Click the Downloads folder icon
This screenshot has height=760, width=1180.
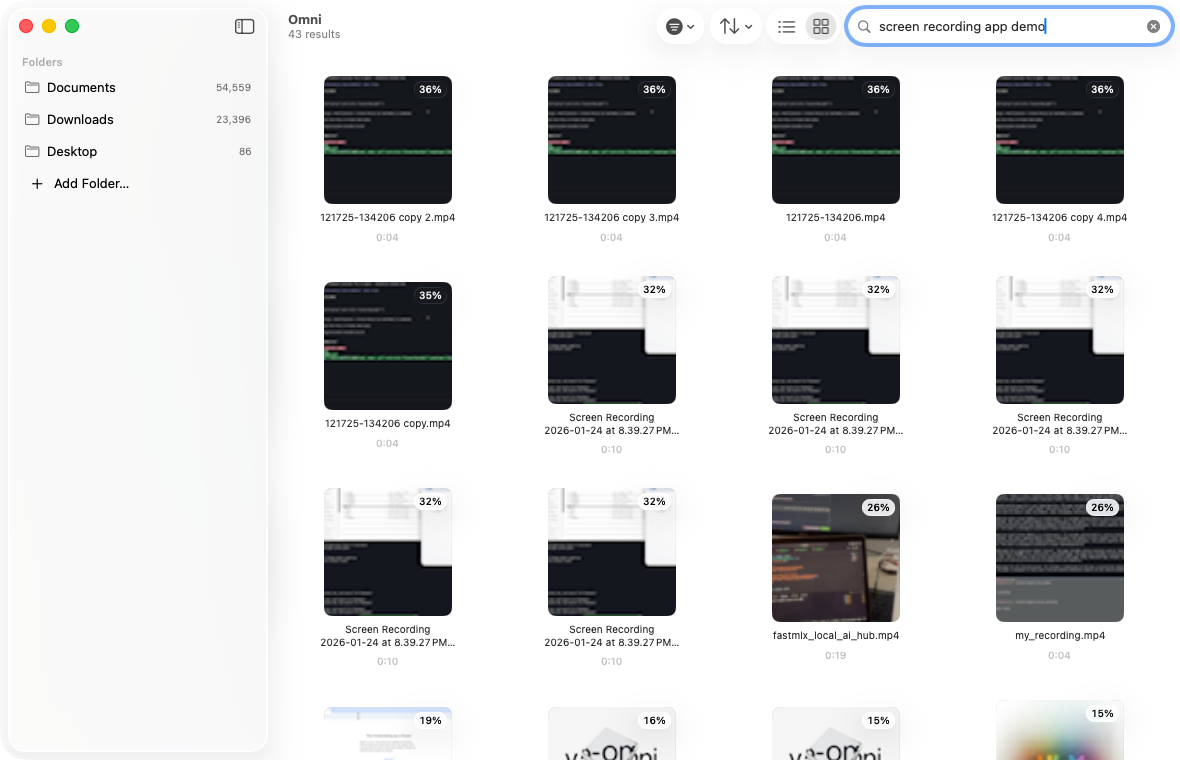point(32,119)
